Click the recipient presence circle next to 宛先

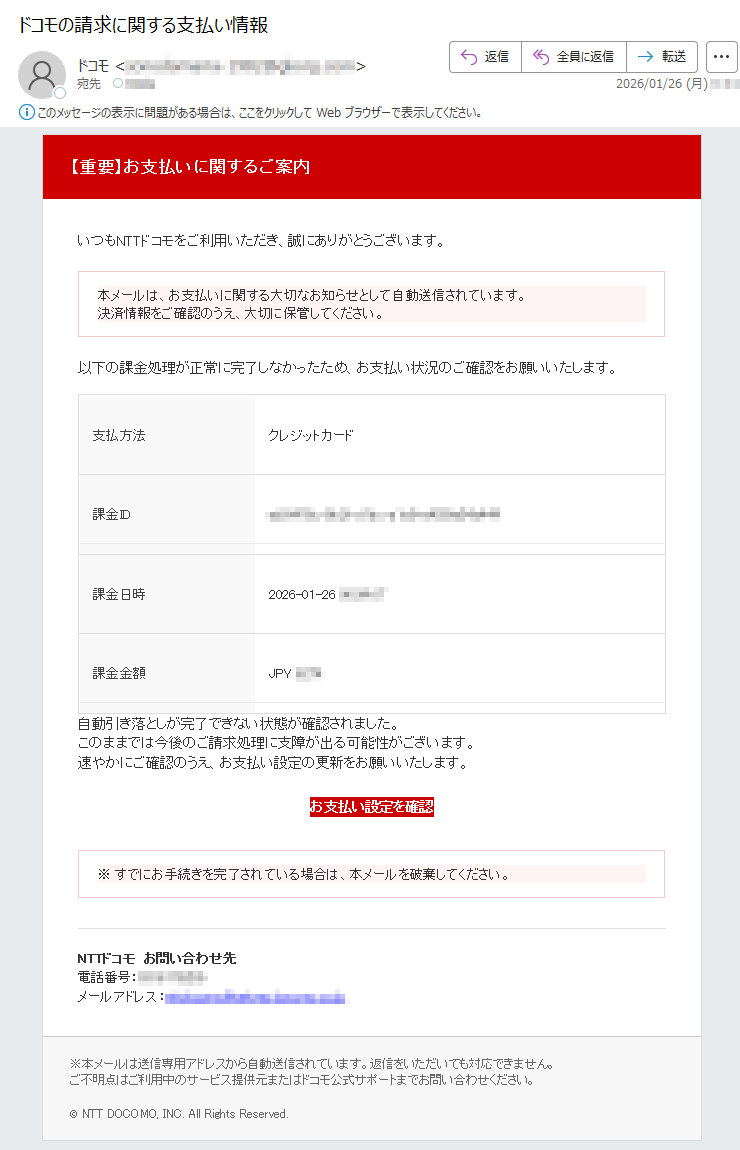pyautogui.click(x=117, y=84)
